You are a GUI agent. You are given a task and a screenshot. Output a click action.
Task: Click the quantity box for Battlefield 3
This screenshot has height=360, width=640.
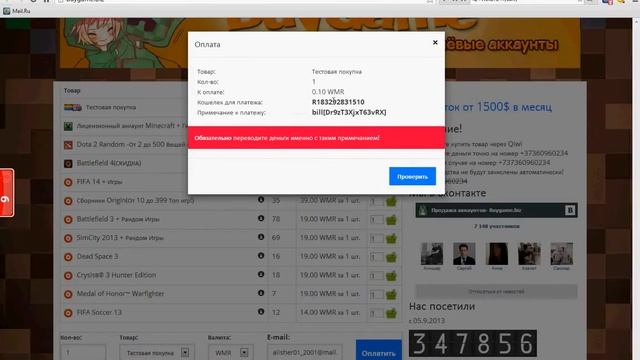pyautogui.click(x=377, y=220)
